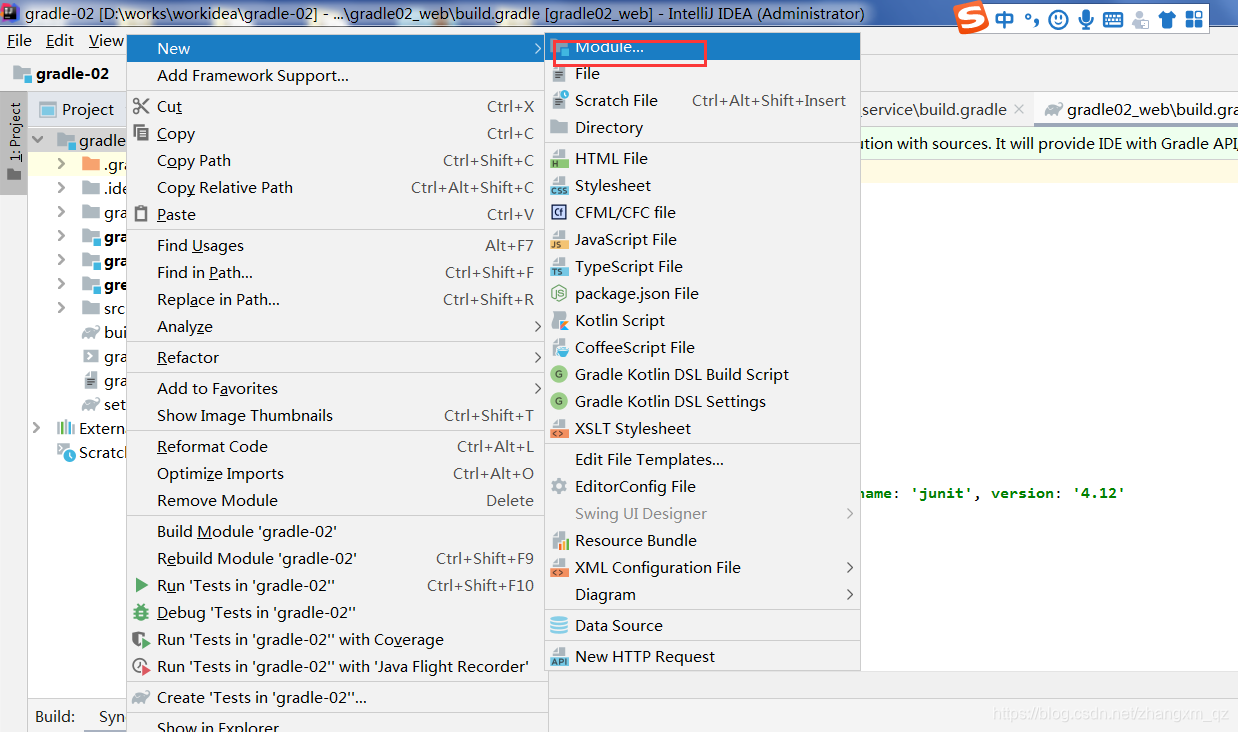Choose Module... from the New submenu
This screenshot has height=732, width=1238.
[x=702, y=47]
